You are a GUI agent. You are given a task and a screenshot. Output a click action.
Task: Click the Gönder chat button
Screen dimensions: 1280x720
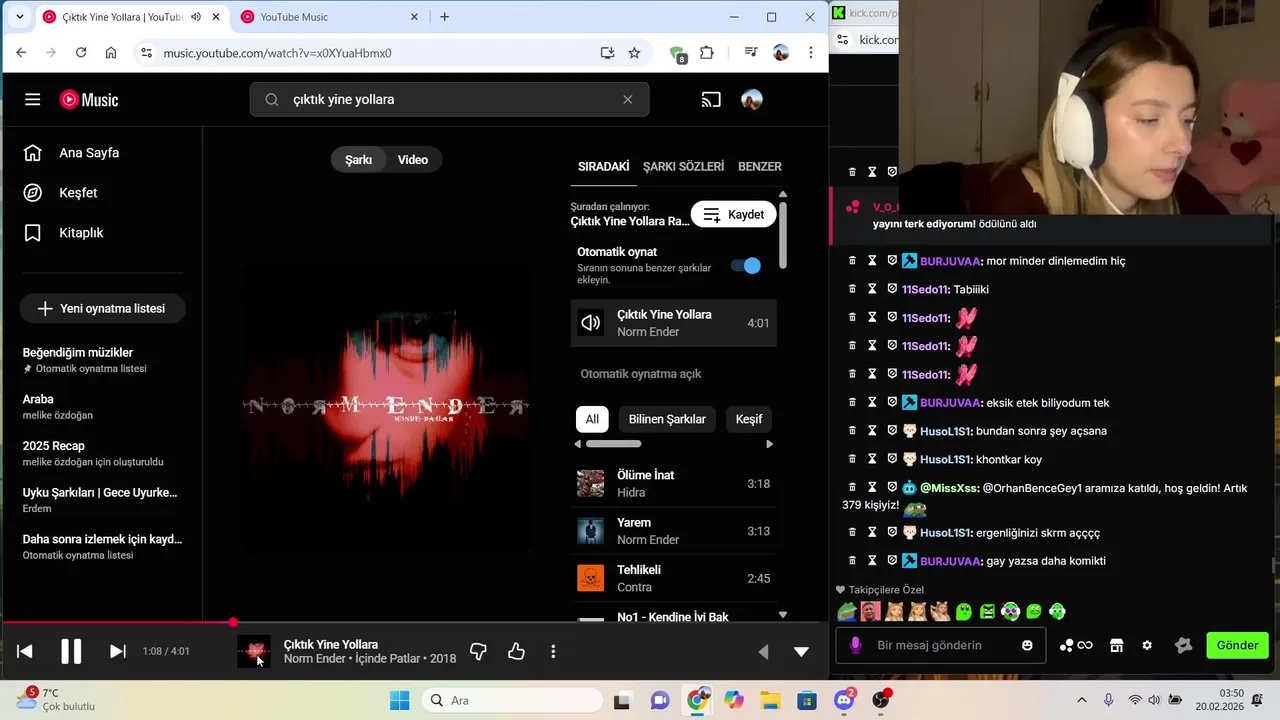[1237, 645]
